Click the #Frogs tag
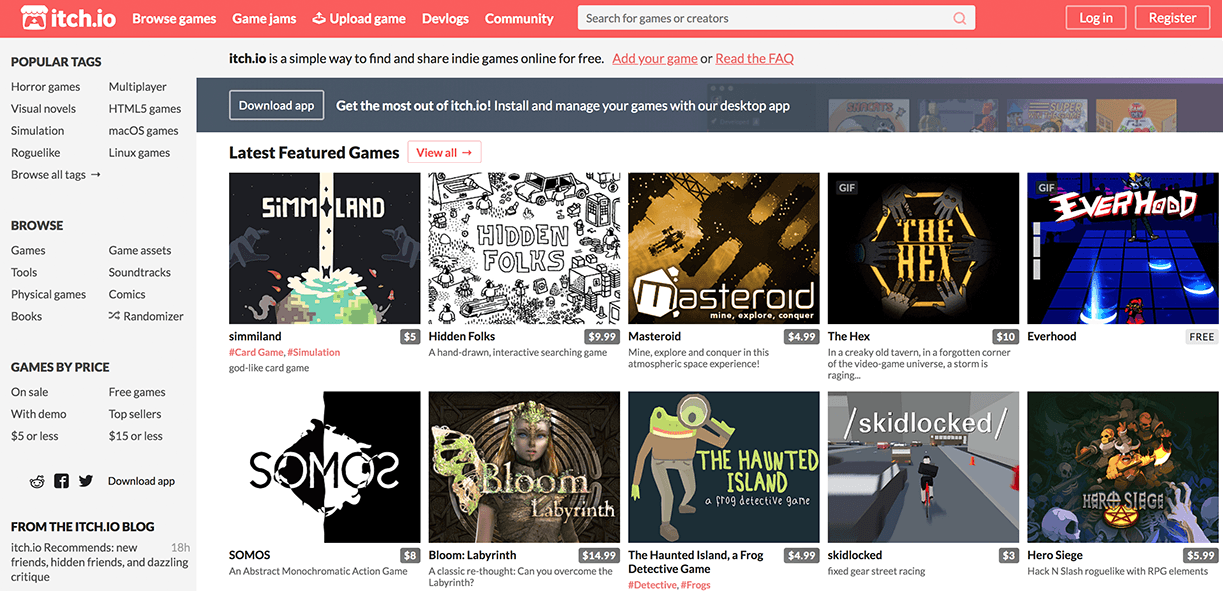 [696, 584]
